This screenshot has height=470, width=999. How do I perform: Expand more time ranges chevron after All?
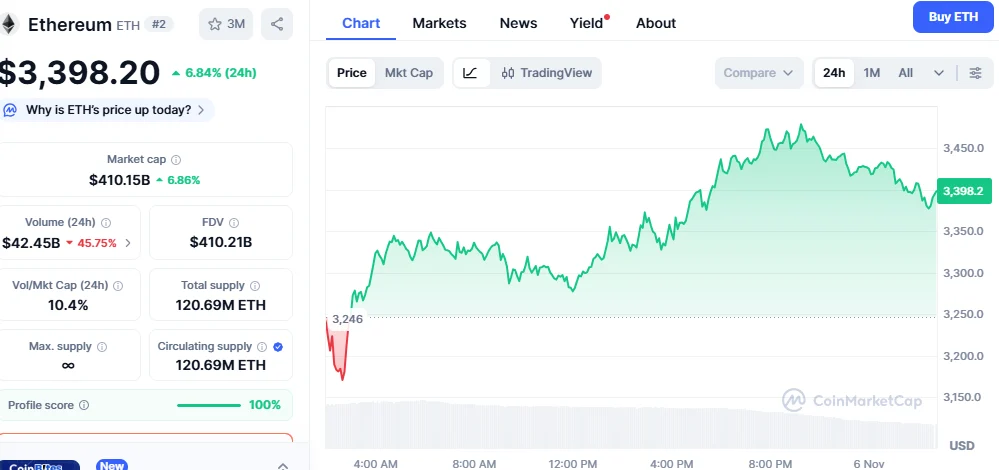pos(939,73)
